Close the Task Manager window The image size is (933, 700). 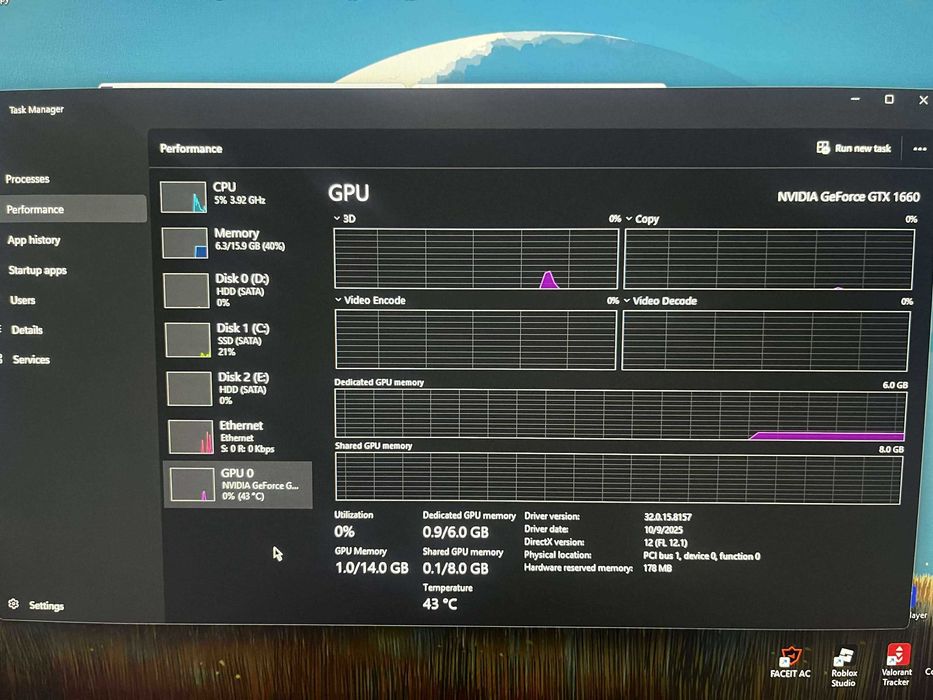(x=923, y=100)
